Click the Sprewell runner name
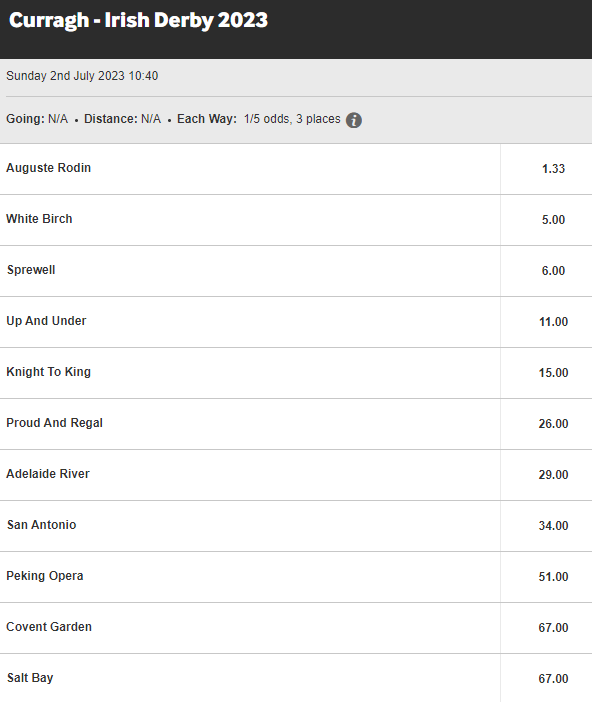592x702 pixels. click(31, 270)
